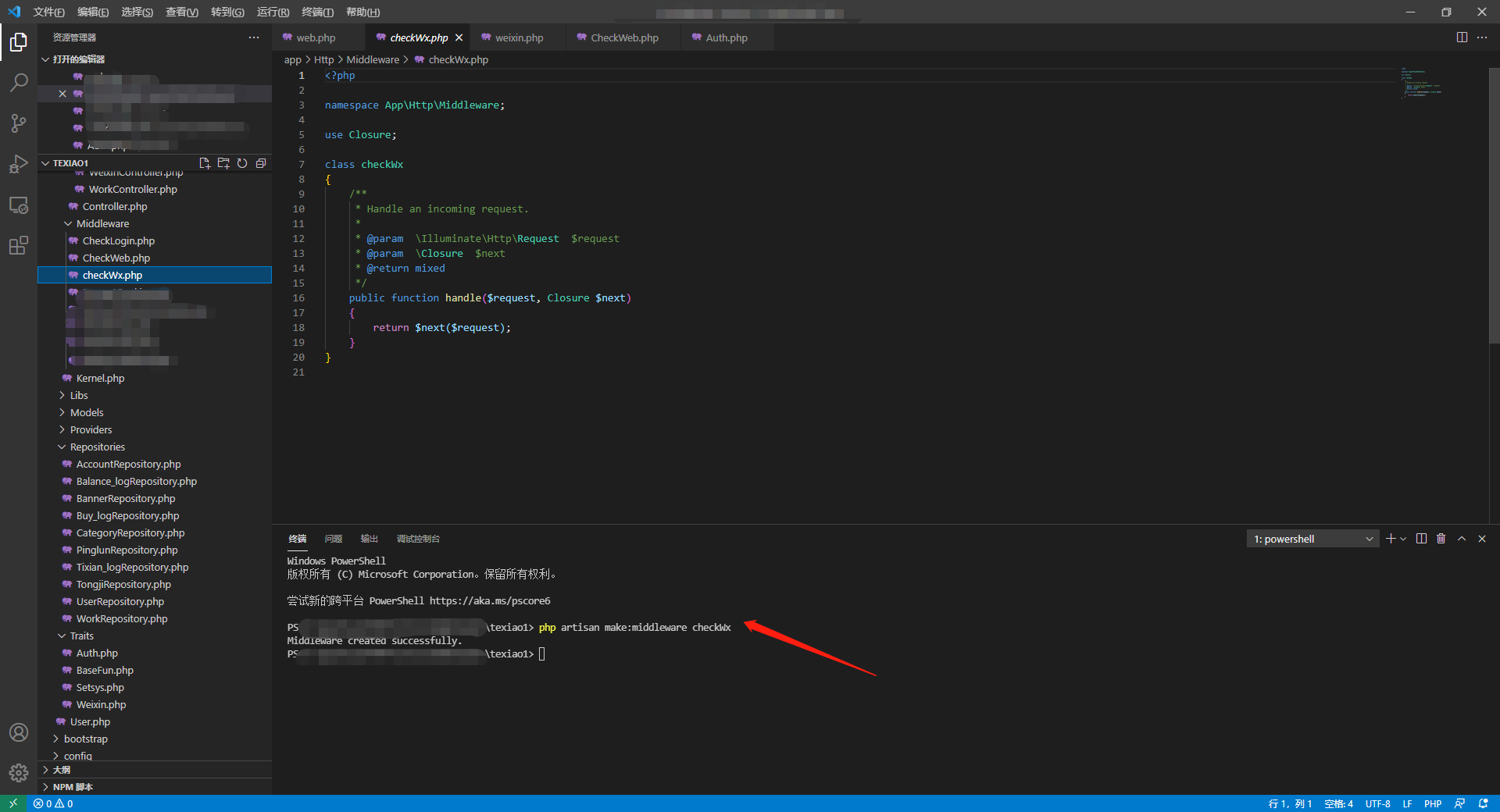Open the Manage gear settings icon
This screenshot has height=812, width=1500.
19,773
